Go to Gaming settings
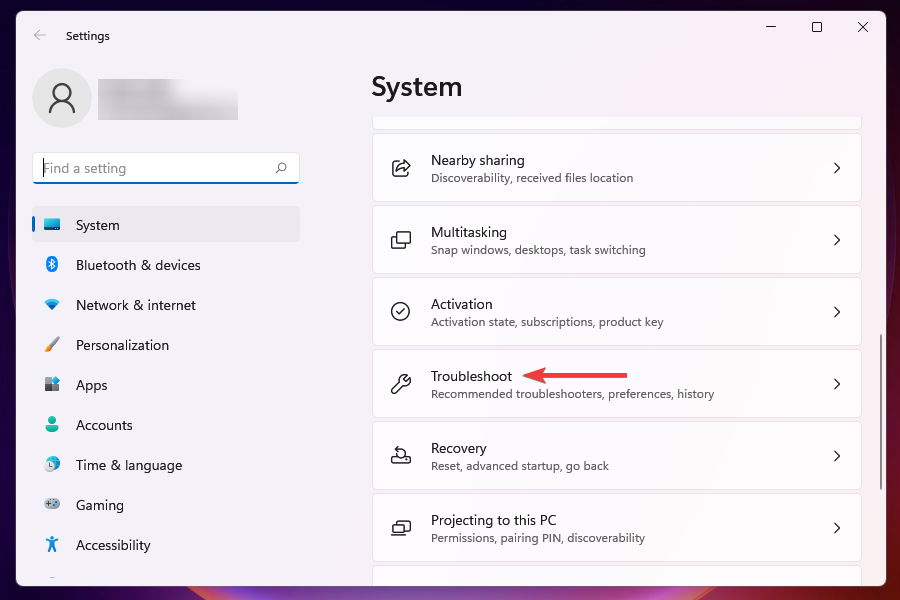Image resolution: width=900 pixels, height=600 pixels. (x=166, y=505)
